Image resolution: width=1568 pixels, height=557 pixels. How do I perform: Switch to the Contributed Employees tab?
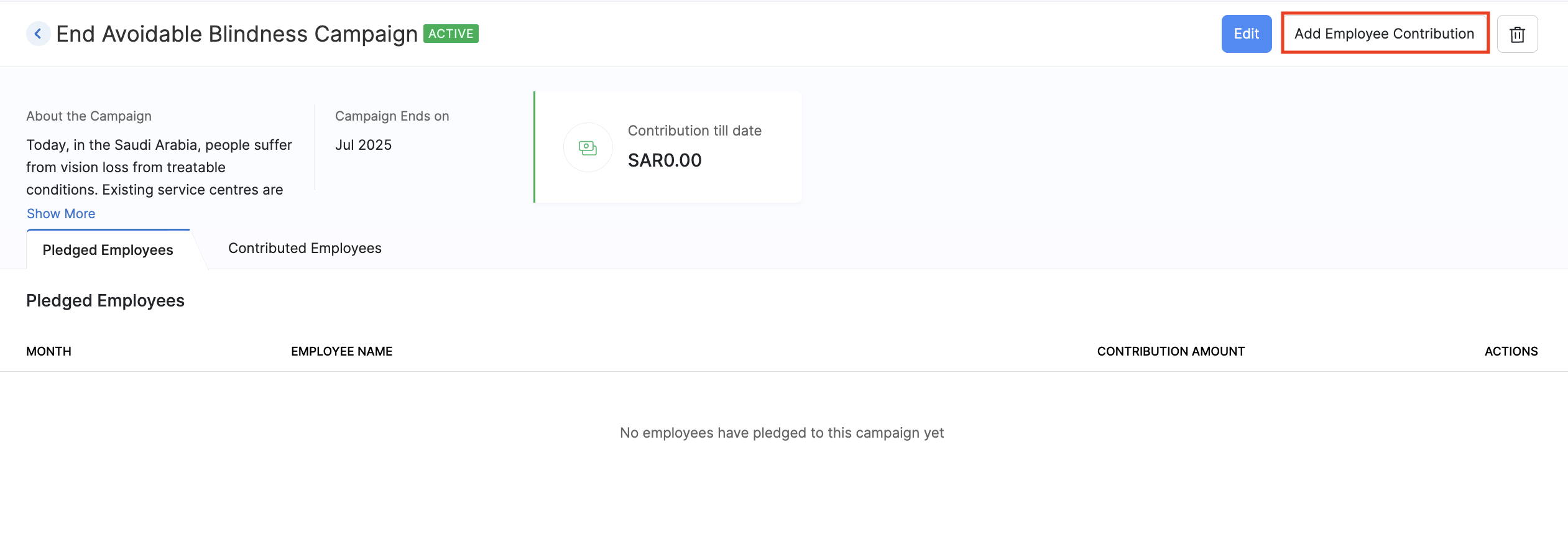tap(305, 248)
